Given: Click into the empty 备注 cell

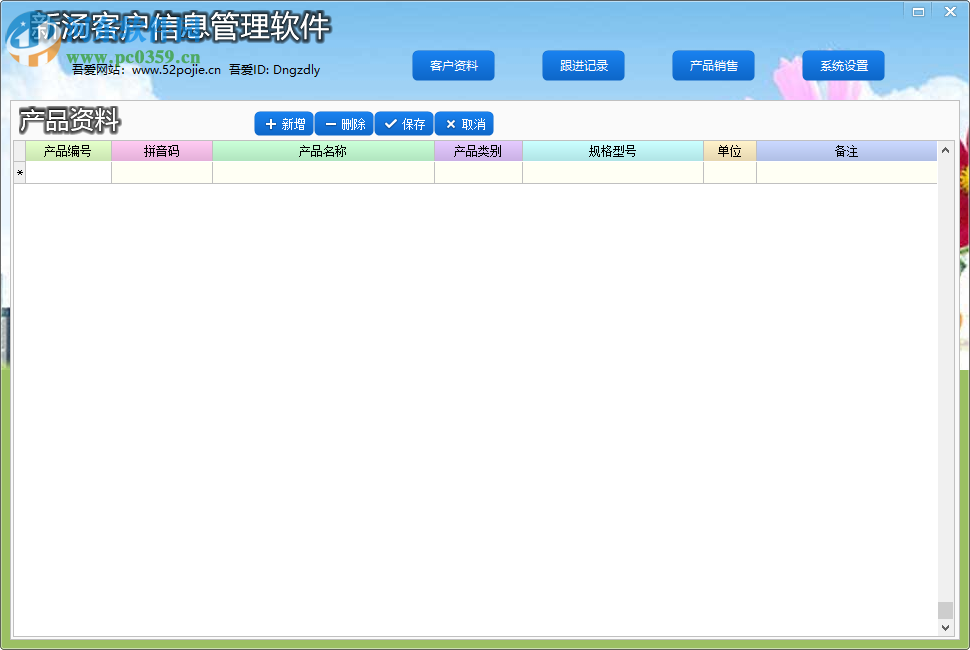Looking at the screenshot, I should pyautogui.click(x=845, y=172).
